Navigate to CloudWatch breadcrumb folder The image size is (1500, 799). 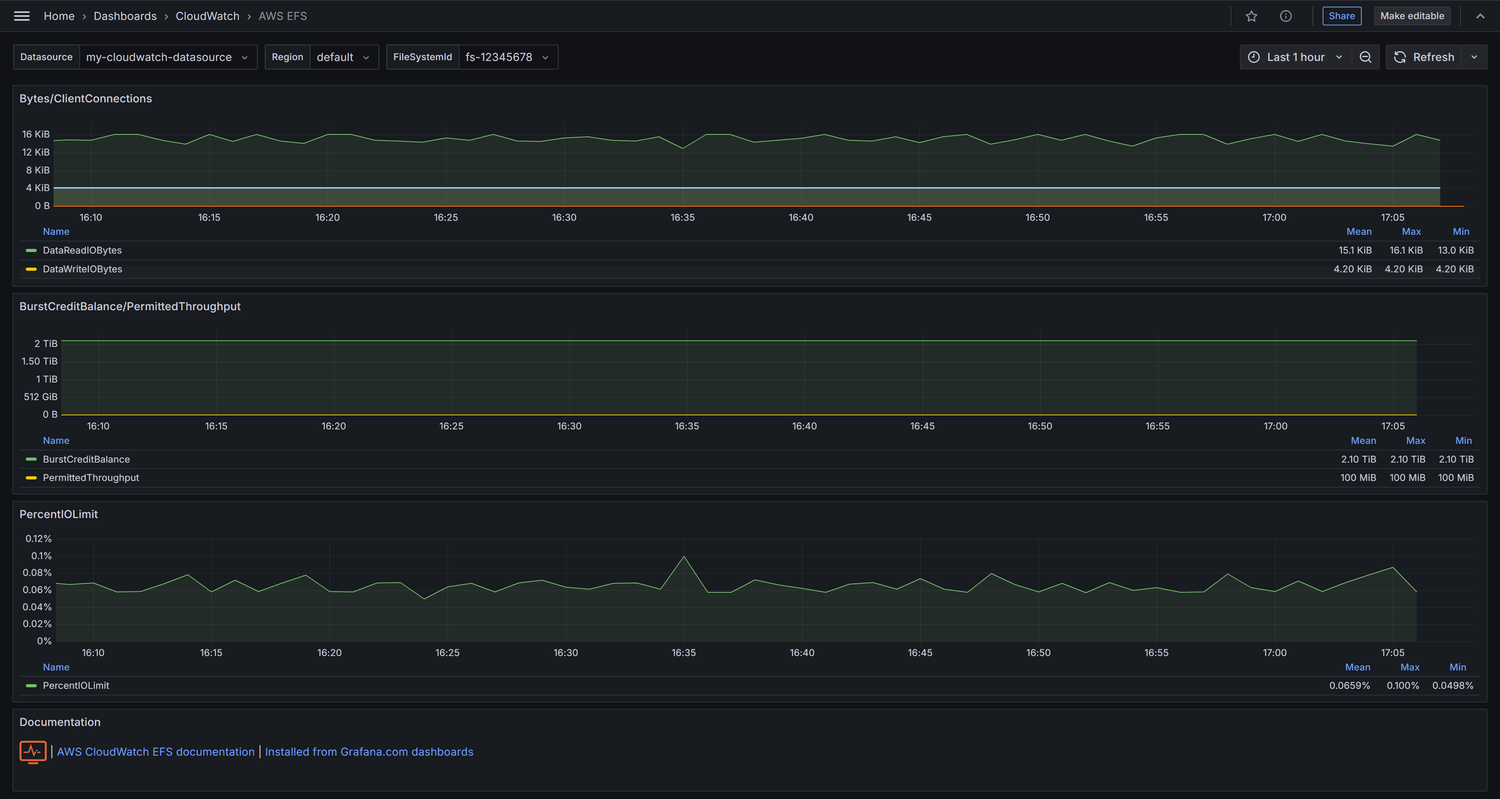coord(208,16)
